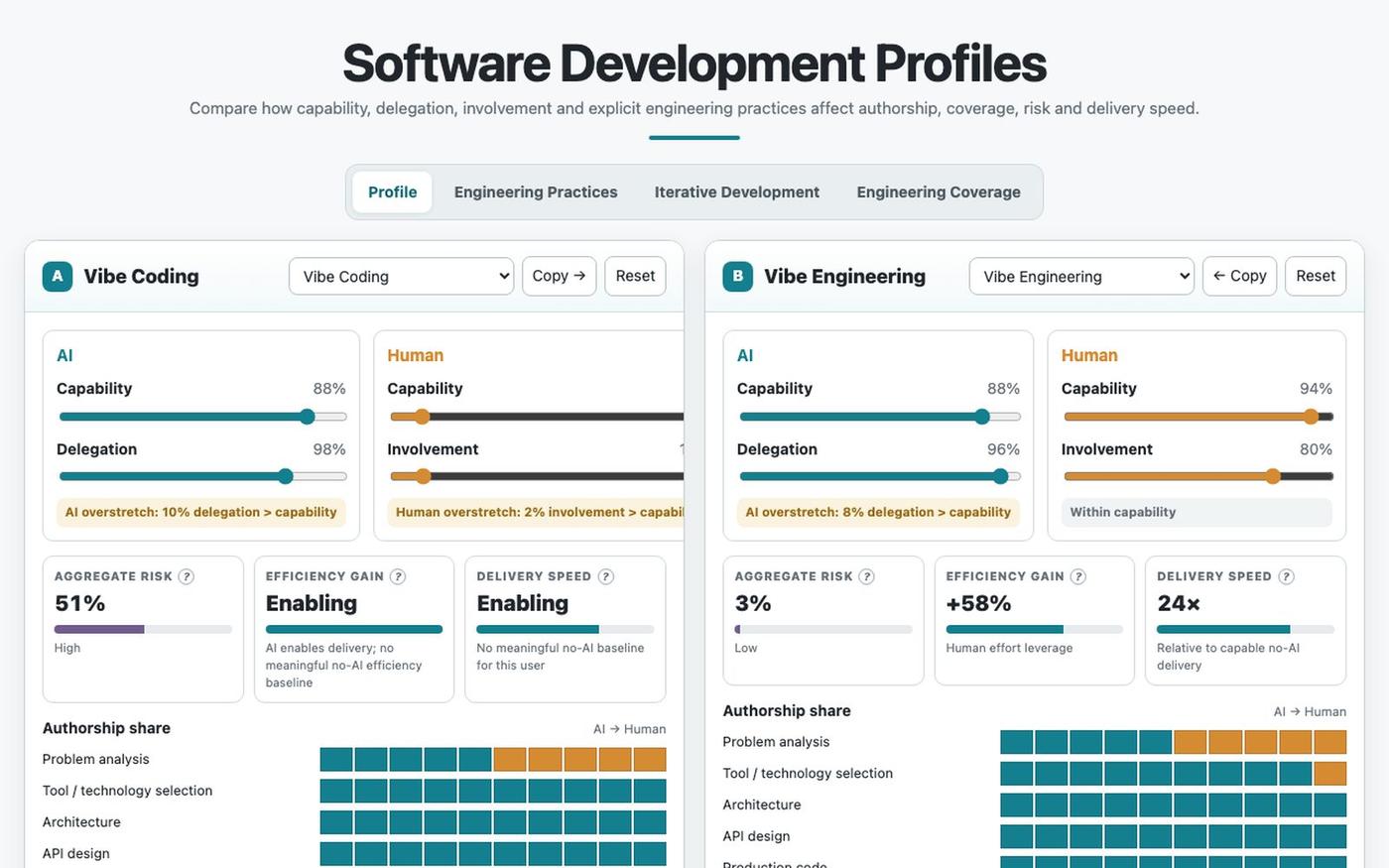Click Tool / technology selection label in panel B
Viewport: 1389px width, 868px height.
tap(808, 773)
